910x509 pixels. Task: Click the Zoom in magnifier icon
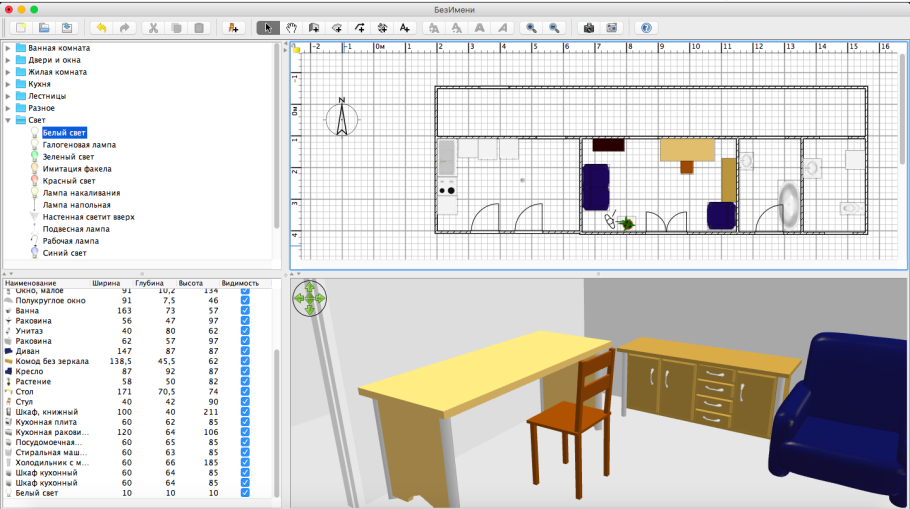(x=531, y=28)
